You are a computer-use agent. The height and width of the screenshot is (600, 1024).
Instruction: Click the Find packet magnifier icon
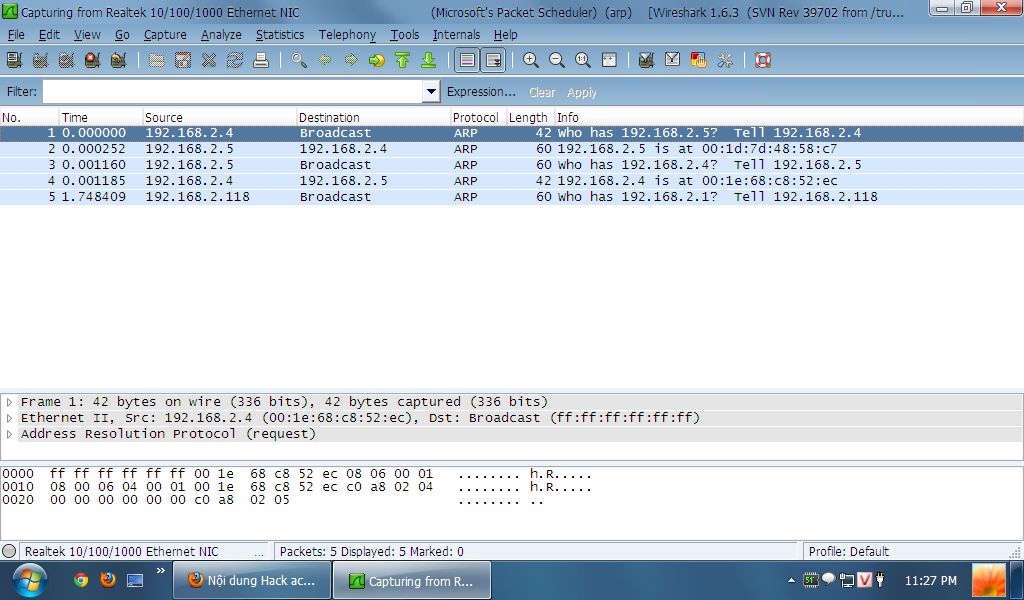[299, 60]
